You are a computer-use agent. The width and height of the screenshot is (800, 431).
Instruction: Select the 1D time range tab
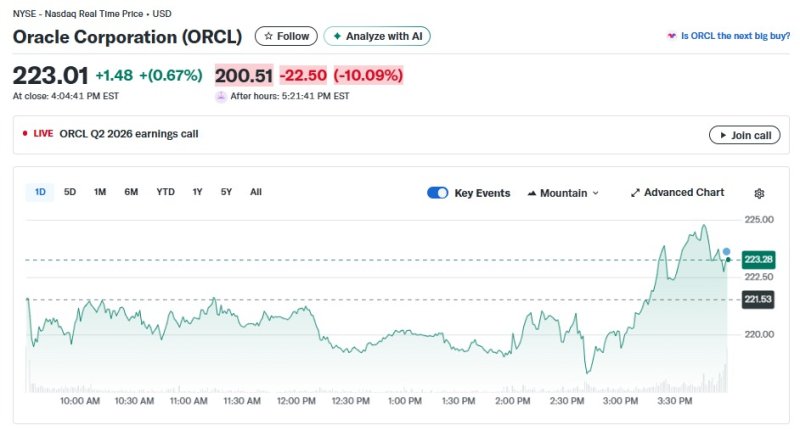coord(40,192)
